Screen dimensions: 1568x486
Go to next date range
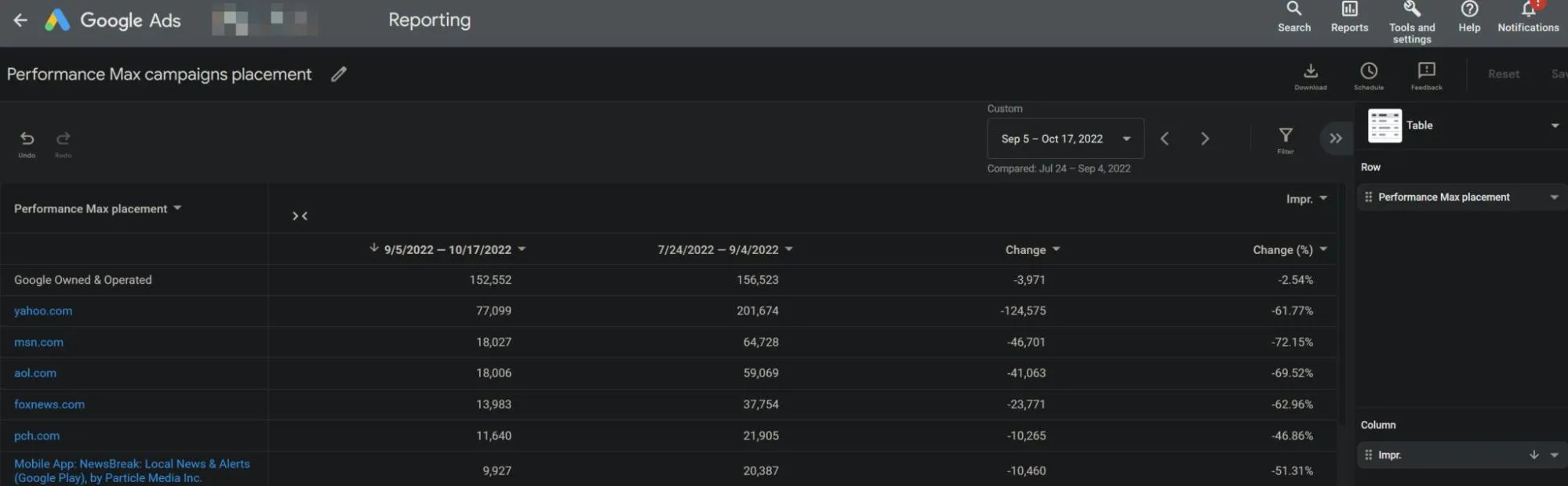[1205, 139]
